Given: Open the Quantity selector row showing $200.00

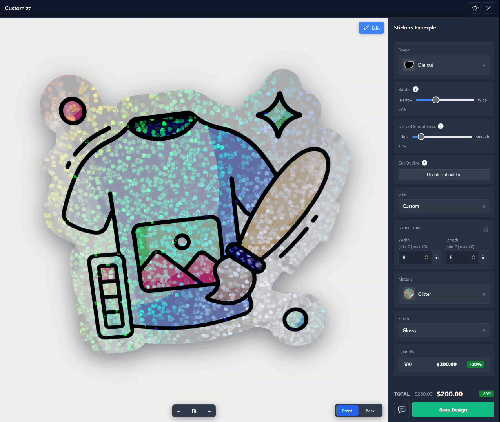Looking at the screenshot, I should click(444, 364).
